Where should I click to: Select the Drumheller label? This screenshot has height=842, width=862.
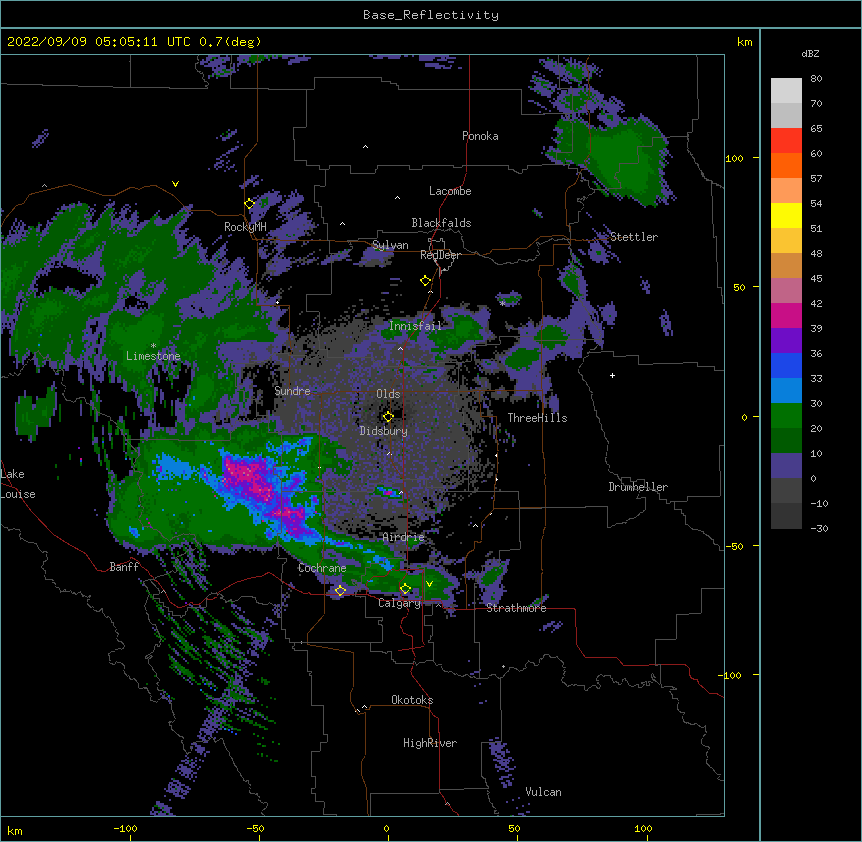[x=638, y=487]
